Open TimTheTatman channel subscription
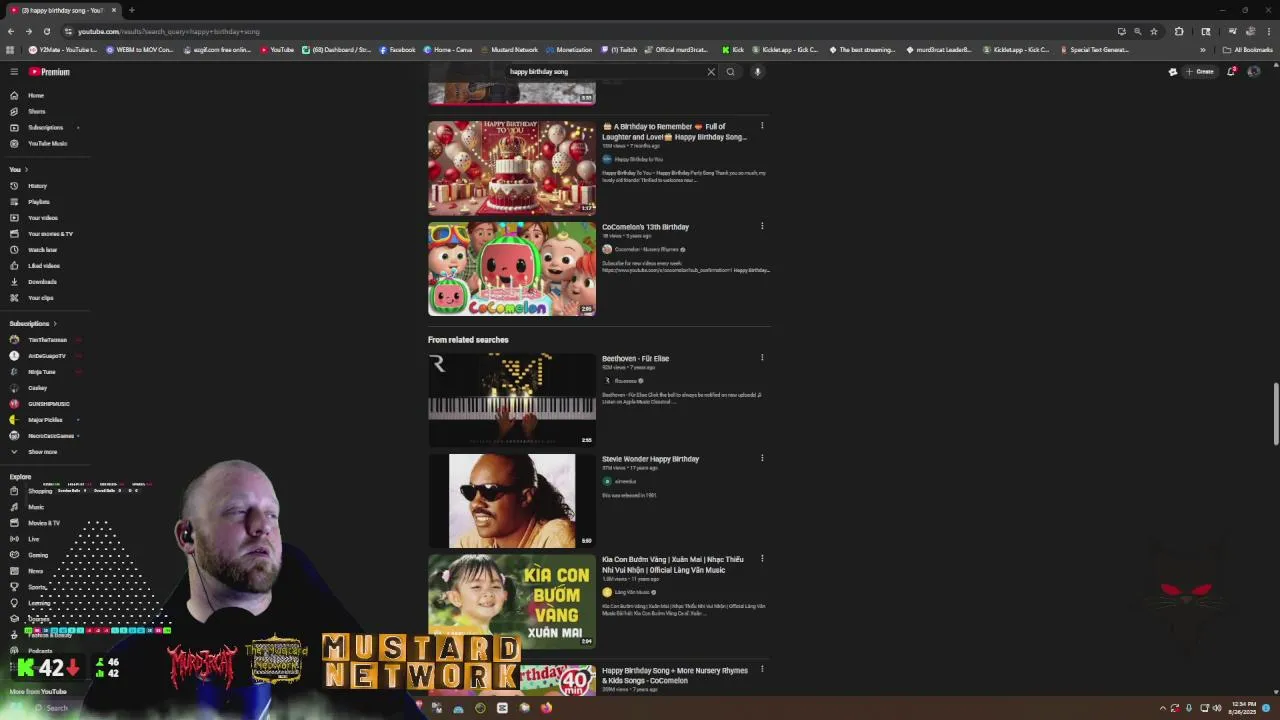1280x720 pixels. [47, 340]
